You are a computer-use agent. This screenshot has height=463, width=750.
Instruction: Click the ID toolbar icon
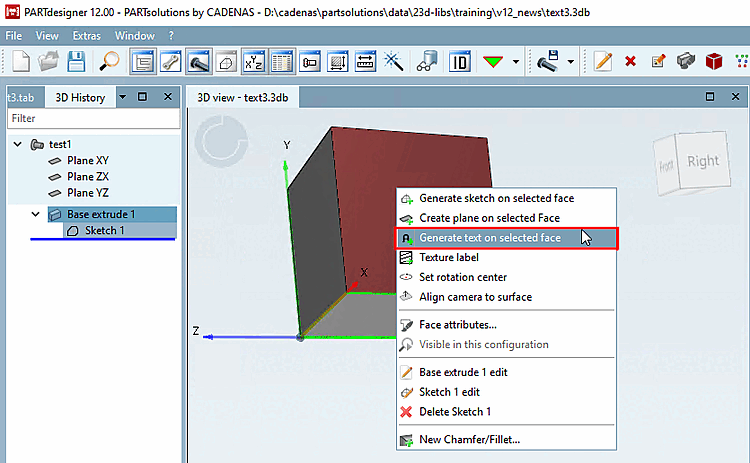coord(460,62)
